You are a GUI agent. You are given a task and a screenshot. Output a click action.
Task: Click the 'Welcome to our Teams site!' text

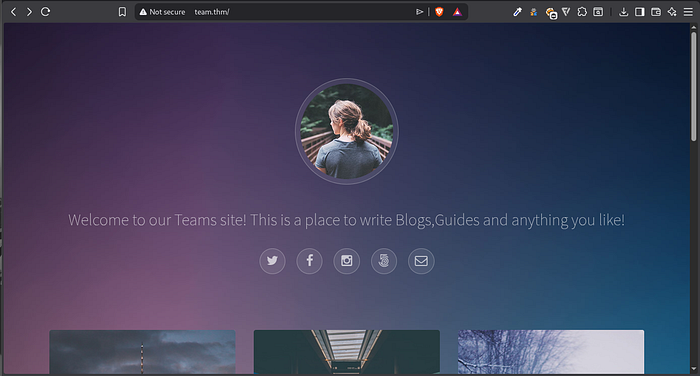pos(157,220)
